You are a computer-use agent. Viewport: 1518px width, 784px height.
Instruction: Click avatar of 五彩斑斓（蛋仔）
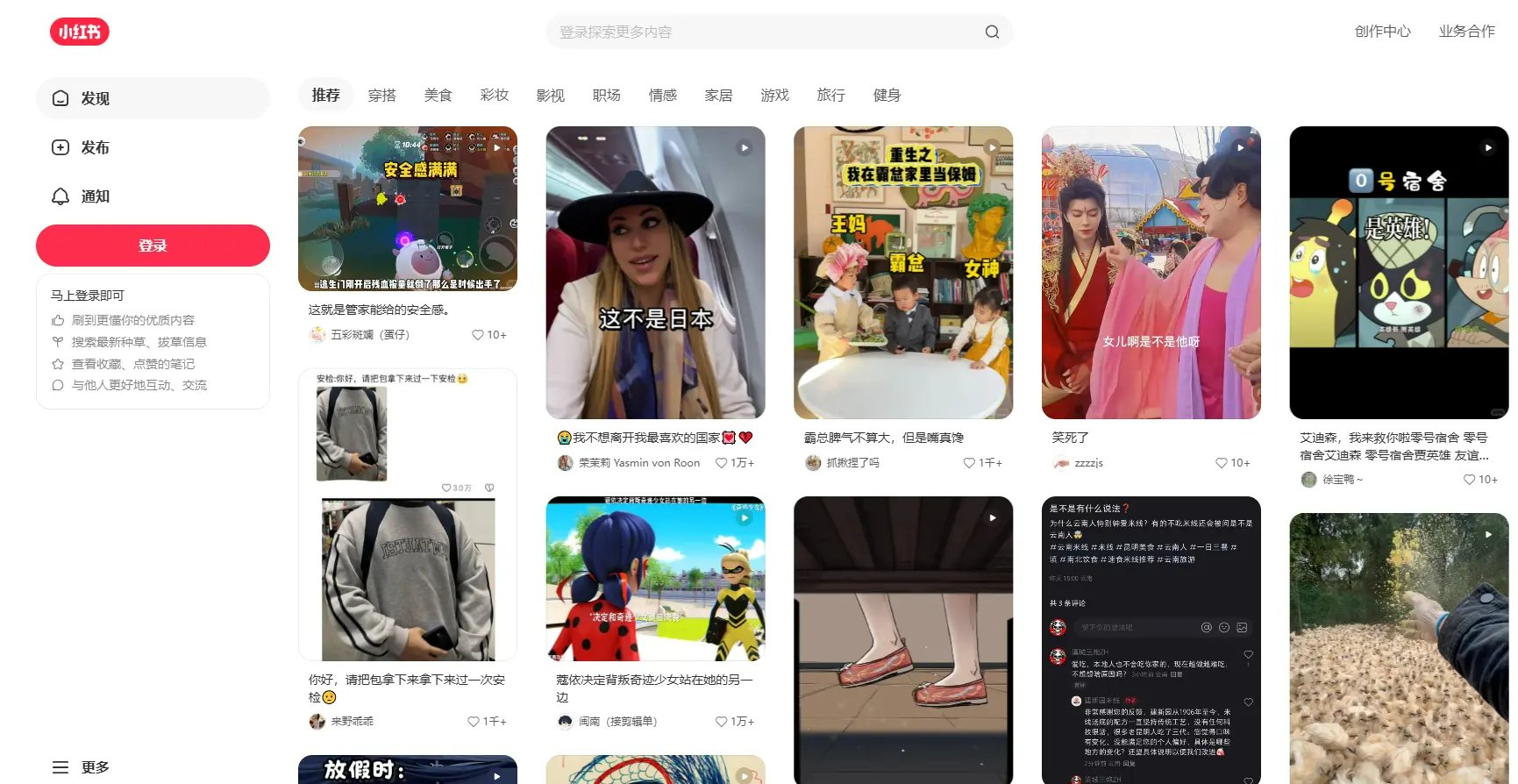[x=317, y=335]
